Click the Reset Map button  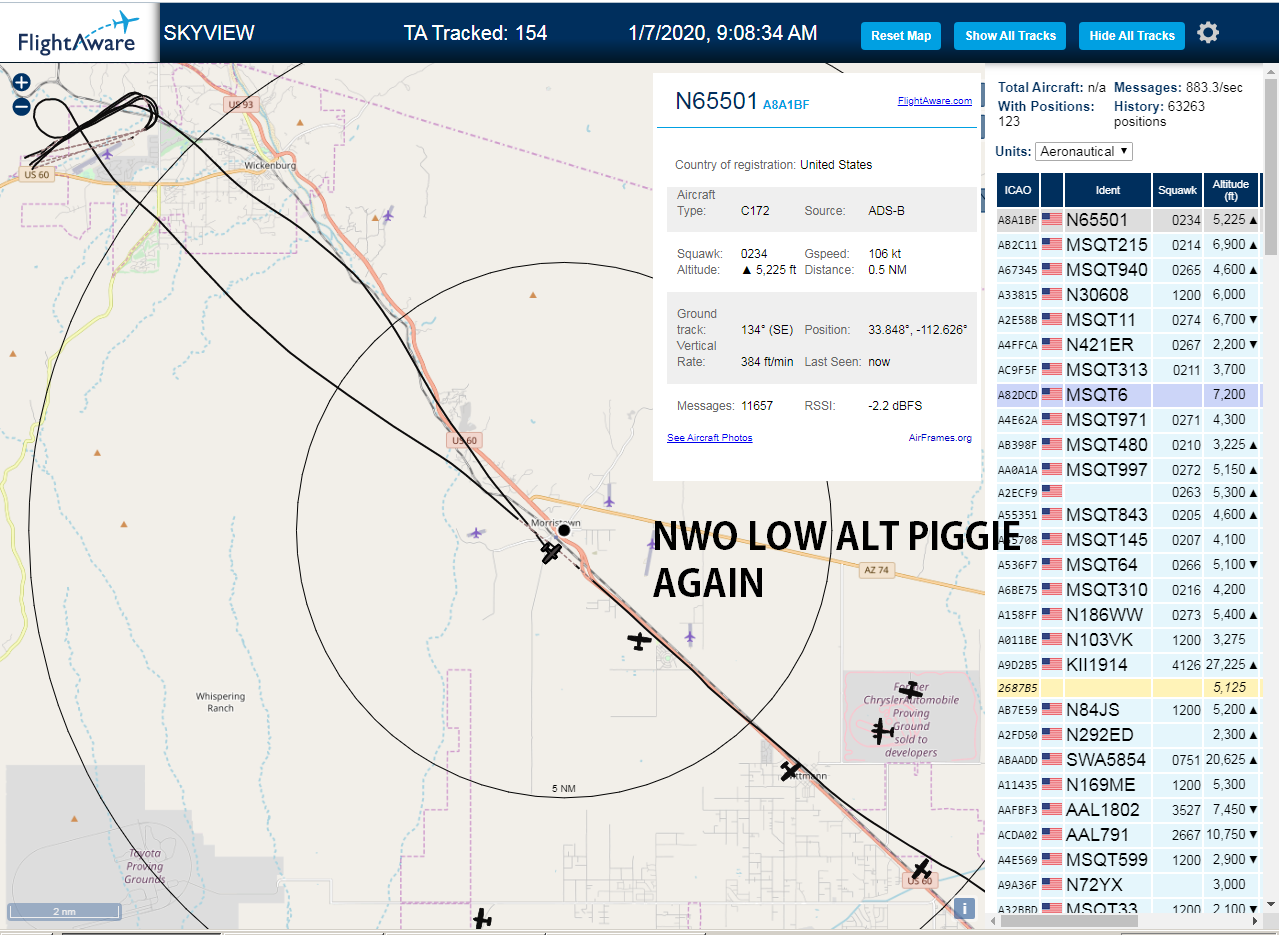[900, 35]
